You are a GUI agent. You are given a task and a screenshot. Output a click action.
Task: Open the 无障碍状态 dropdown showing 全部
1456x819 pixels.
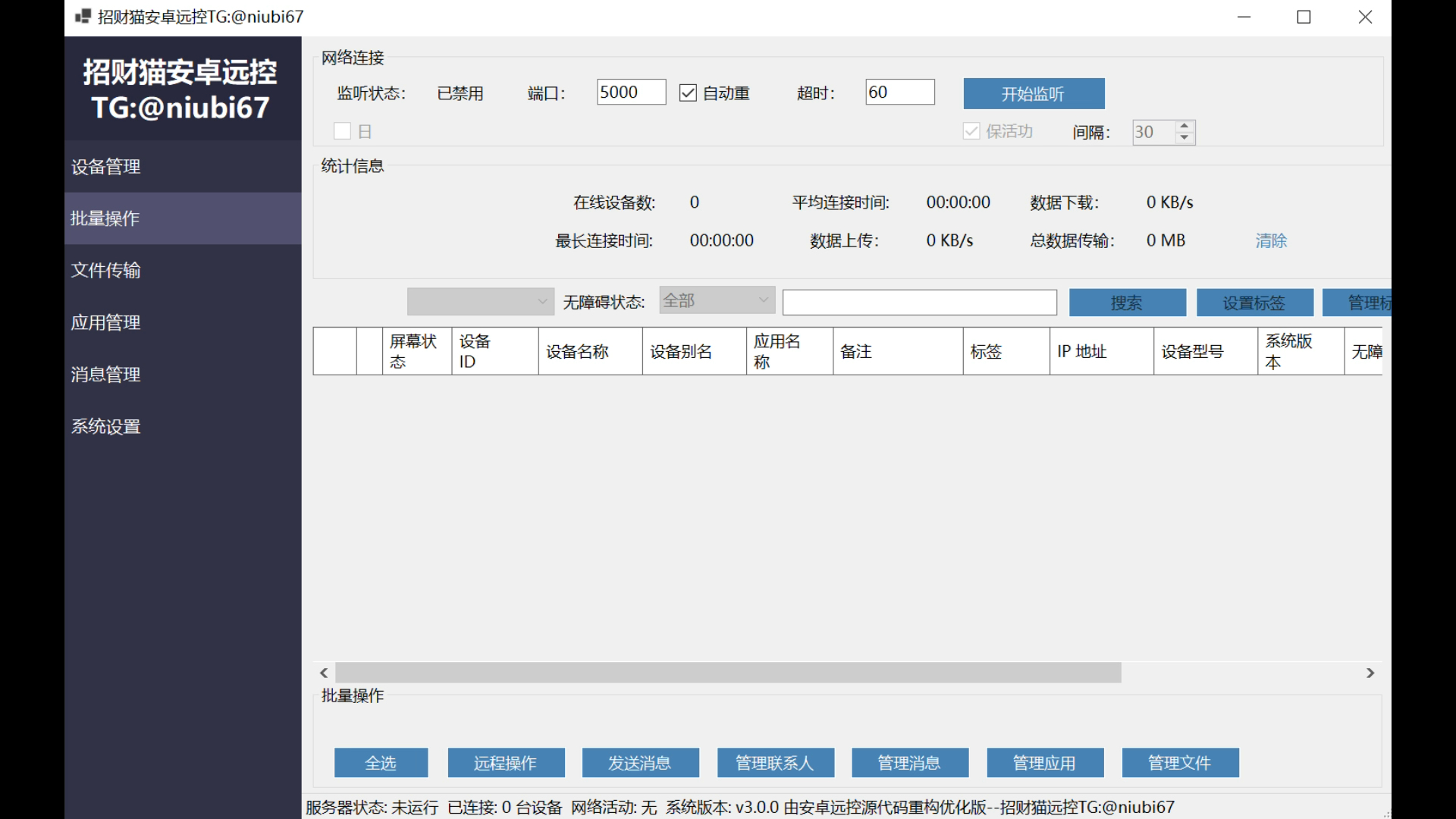tap(717, 300)
